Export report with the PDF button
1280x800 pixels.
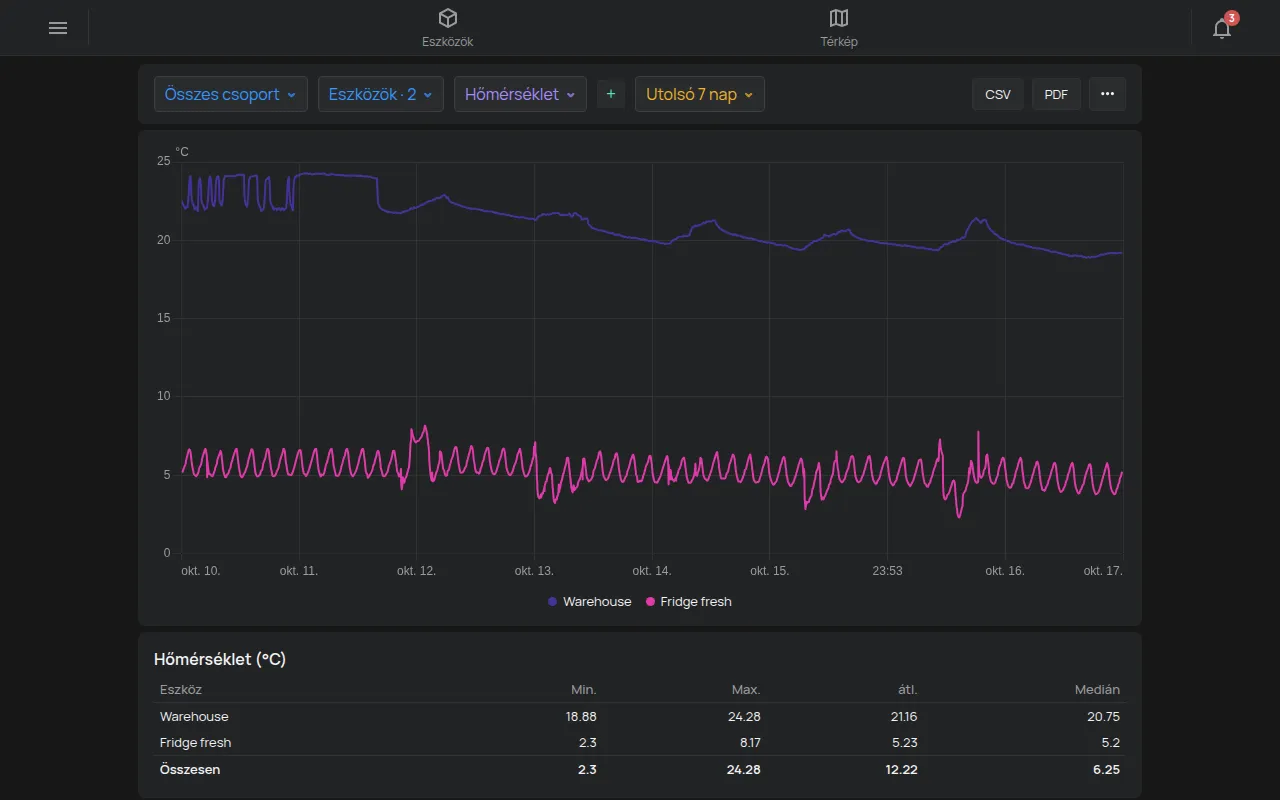click(x=1056, y=94)
